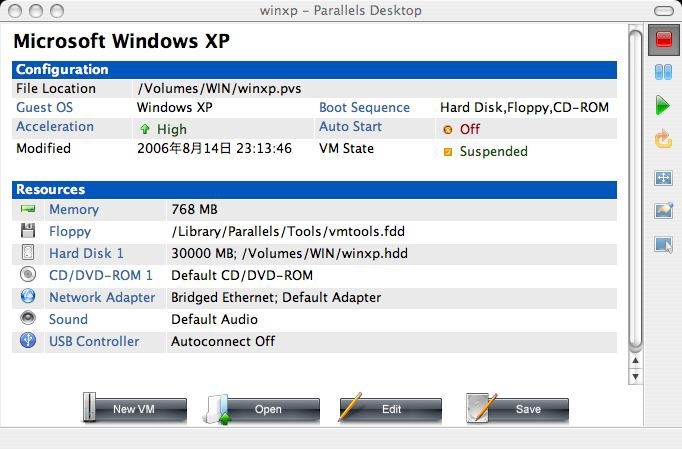Open CD/DVD-ROM 1 settings link
This screenshot has height=449, width=682.
click(x=101, y=275)
